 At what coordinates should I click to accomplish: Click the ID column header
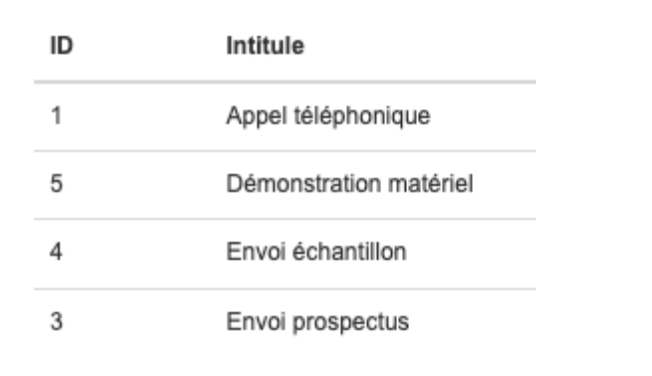click(62, 45)
